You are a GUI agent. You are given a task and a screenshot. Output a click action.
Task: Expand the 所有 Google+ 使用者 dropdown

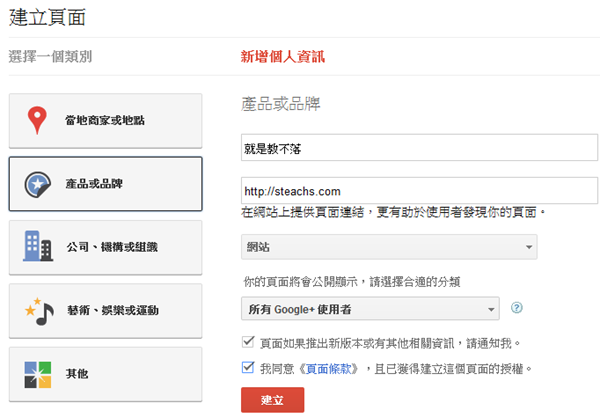point(370,308)
